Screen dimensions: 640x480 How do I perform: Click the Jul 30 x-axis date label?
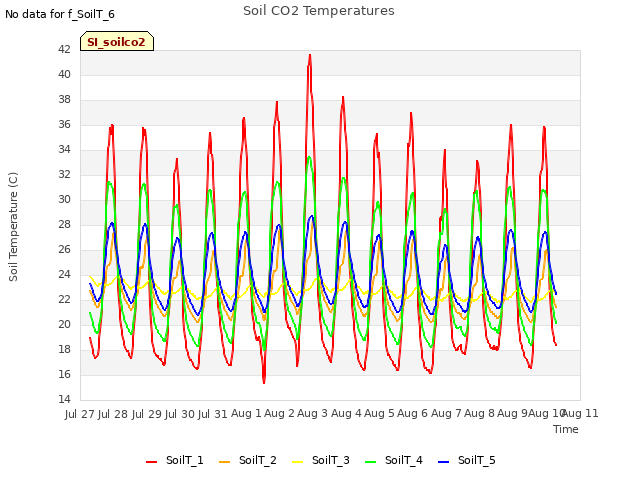coord(180,414)
